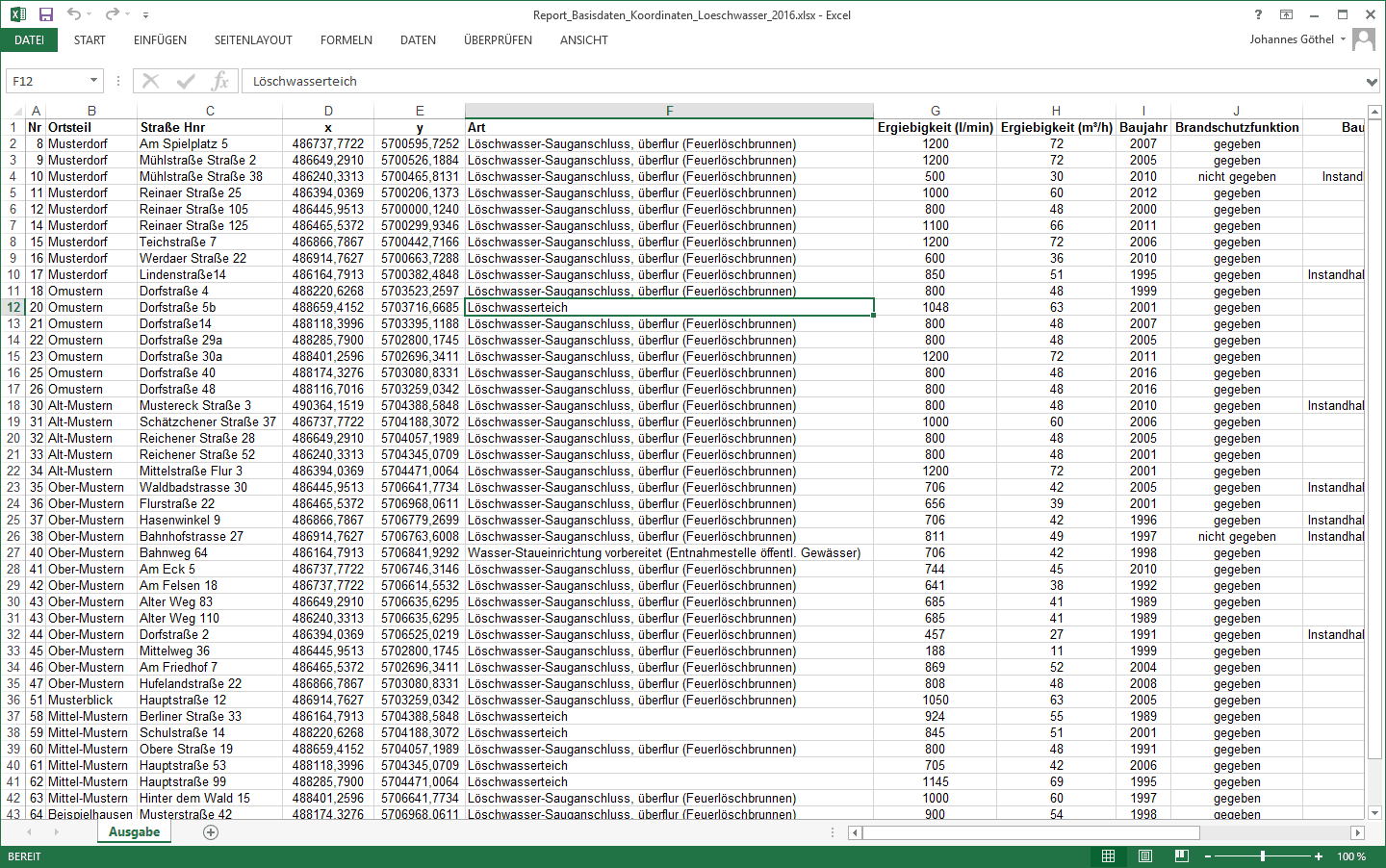Switch to Normal view in the status bar
The width and height of the screenshot is (1386, 868).
(1109, 856)
